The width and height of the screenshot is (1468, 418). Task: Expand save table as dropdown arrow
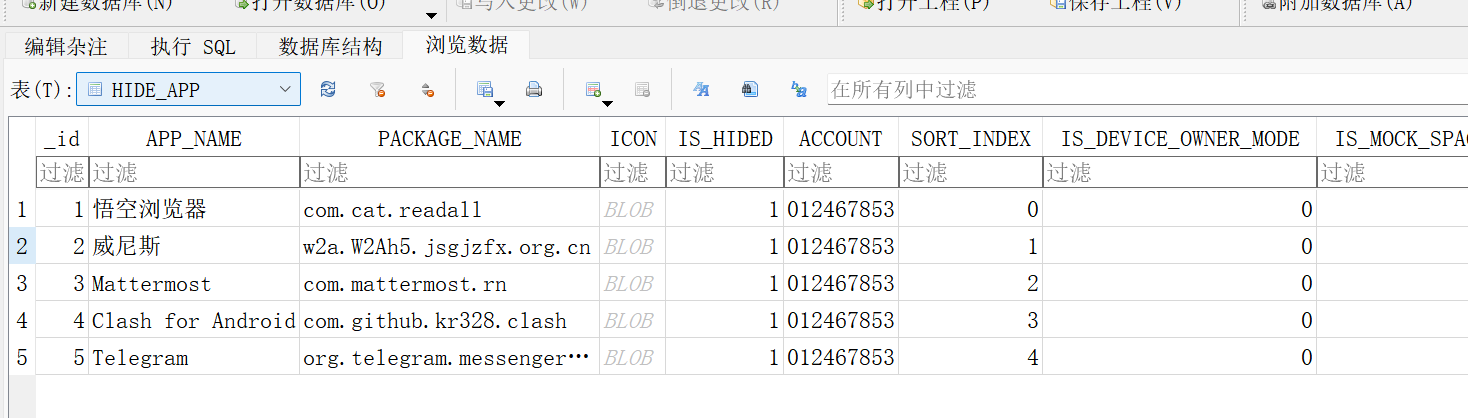(500, 102)
